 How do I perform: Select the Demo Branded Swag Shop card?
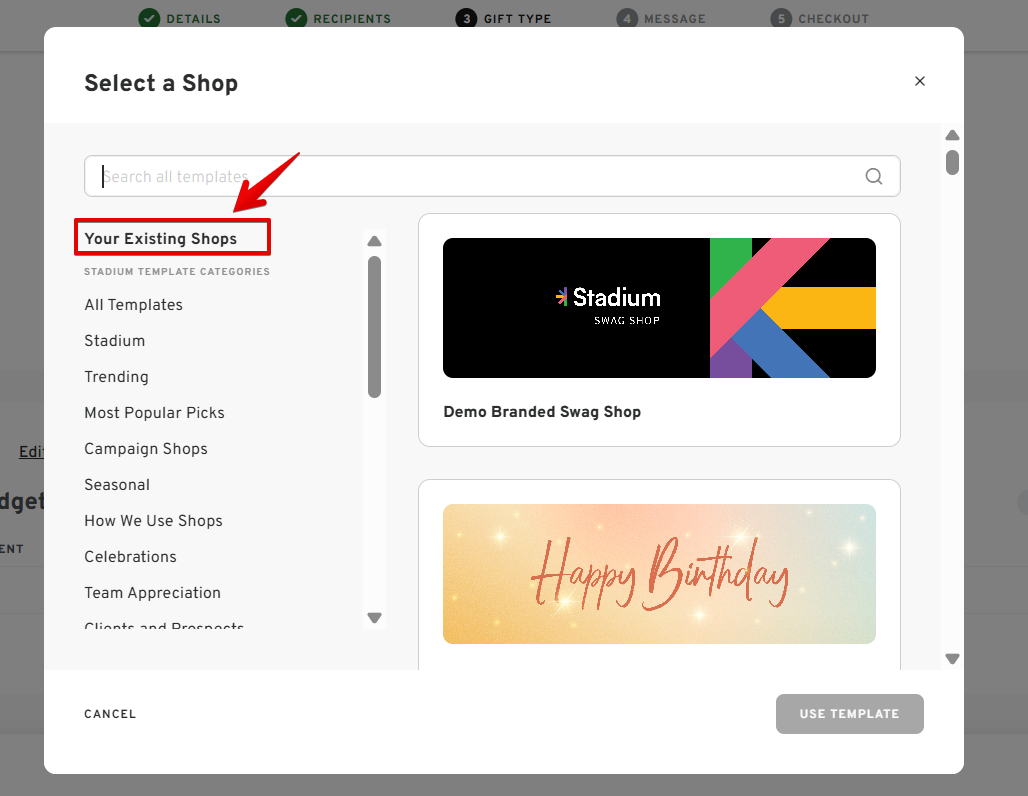pos(659,329)
